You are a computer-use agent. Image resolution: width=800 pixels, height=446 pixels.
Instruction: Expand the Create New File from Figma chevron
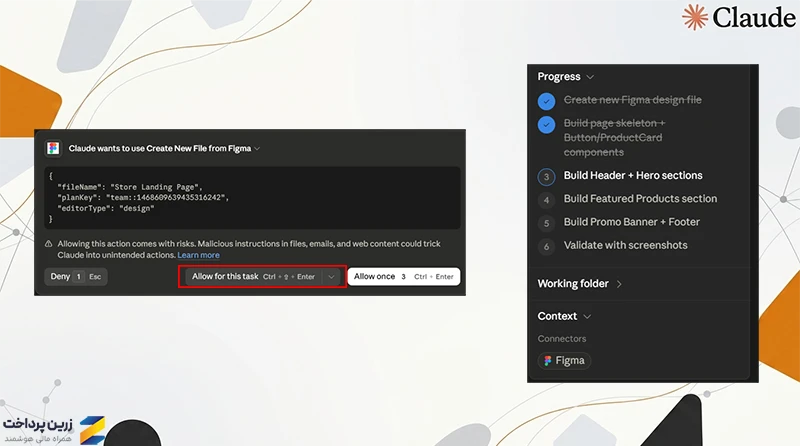257,148
